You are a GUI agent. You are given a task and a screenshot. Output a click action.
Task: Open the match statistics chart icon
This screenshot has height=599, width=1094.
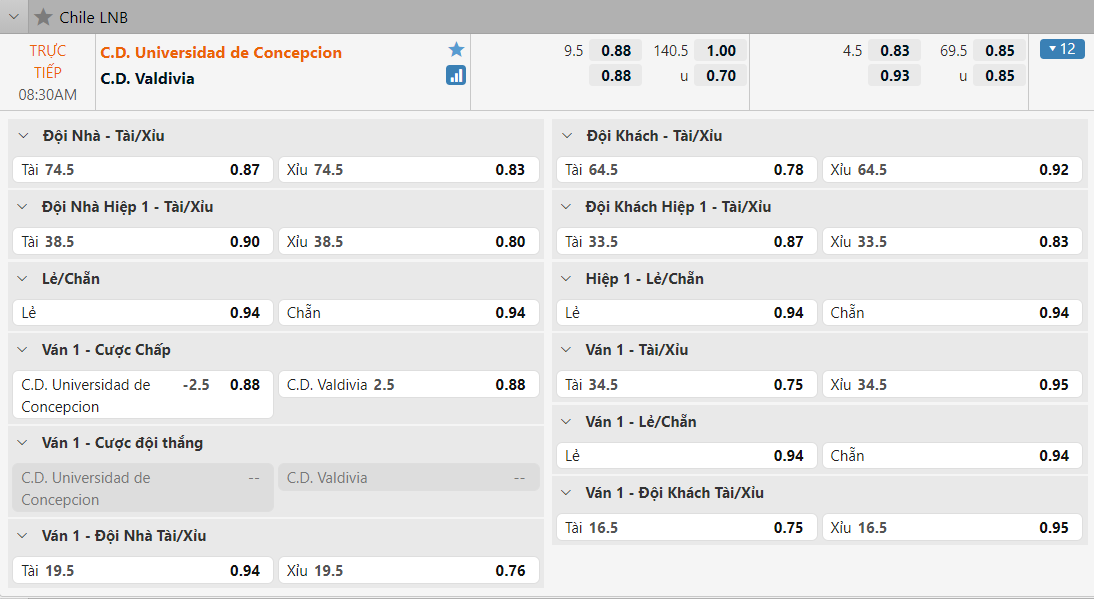tap(456, 75)
